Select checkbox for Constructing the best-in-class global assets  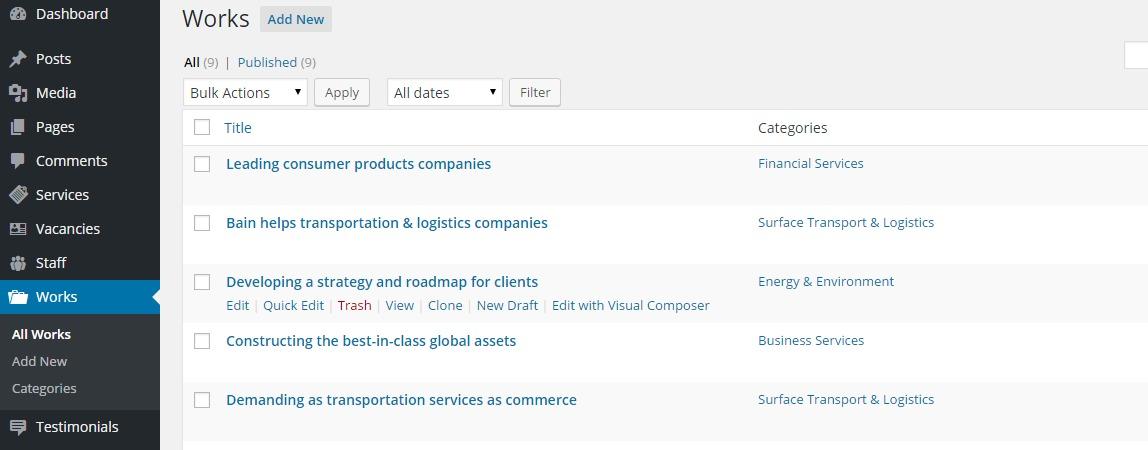[202, 341]
